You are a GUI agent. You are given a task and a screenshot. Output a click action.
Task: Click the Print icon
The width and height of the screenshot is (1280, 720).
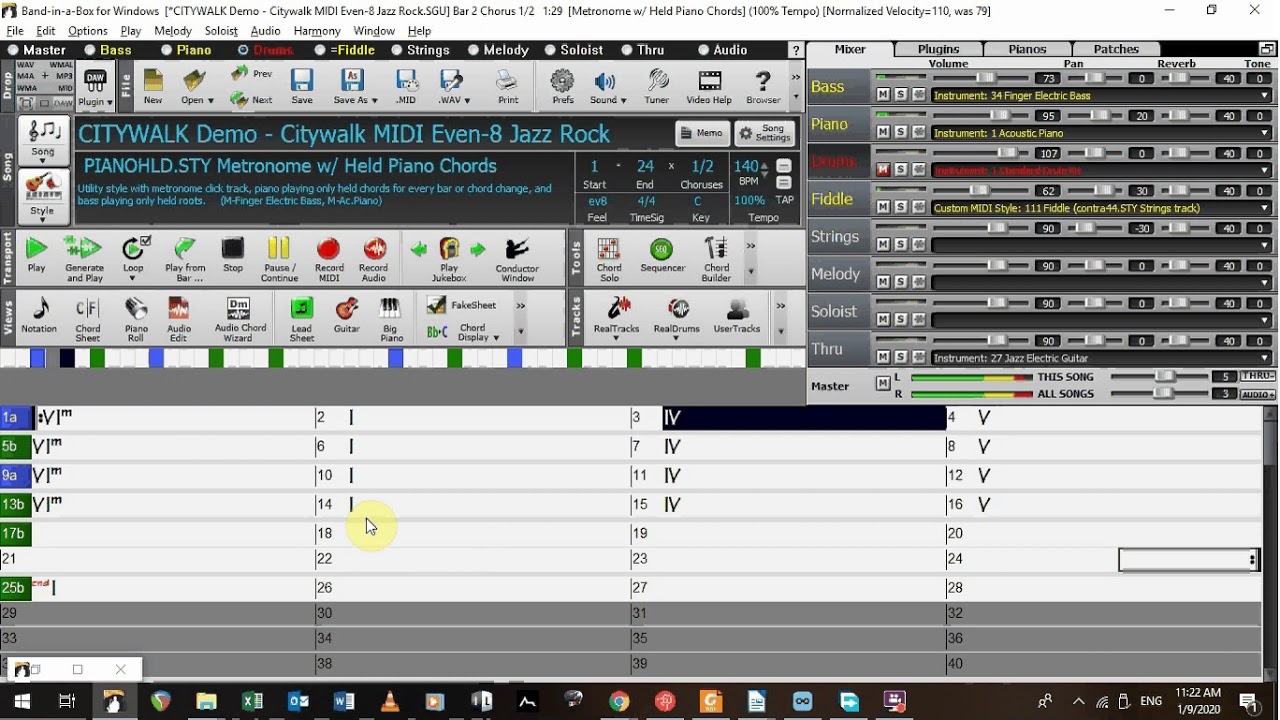[x=508, y=87]
